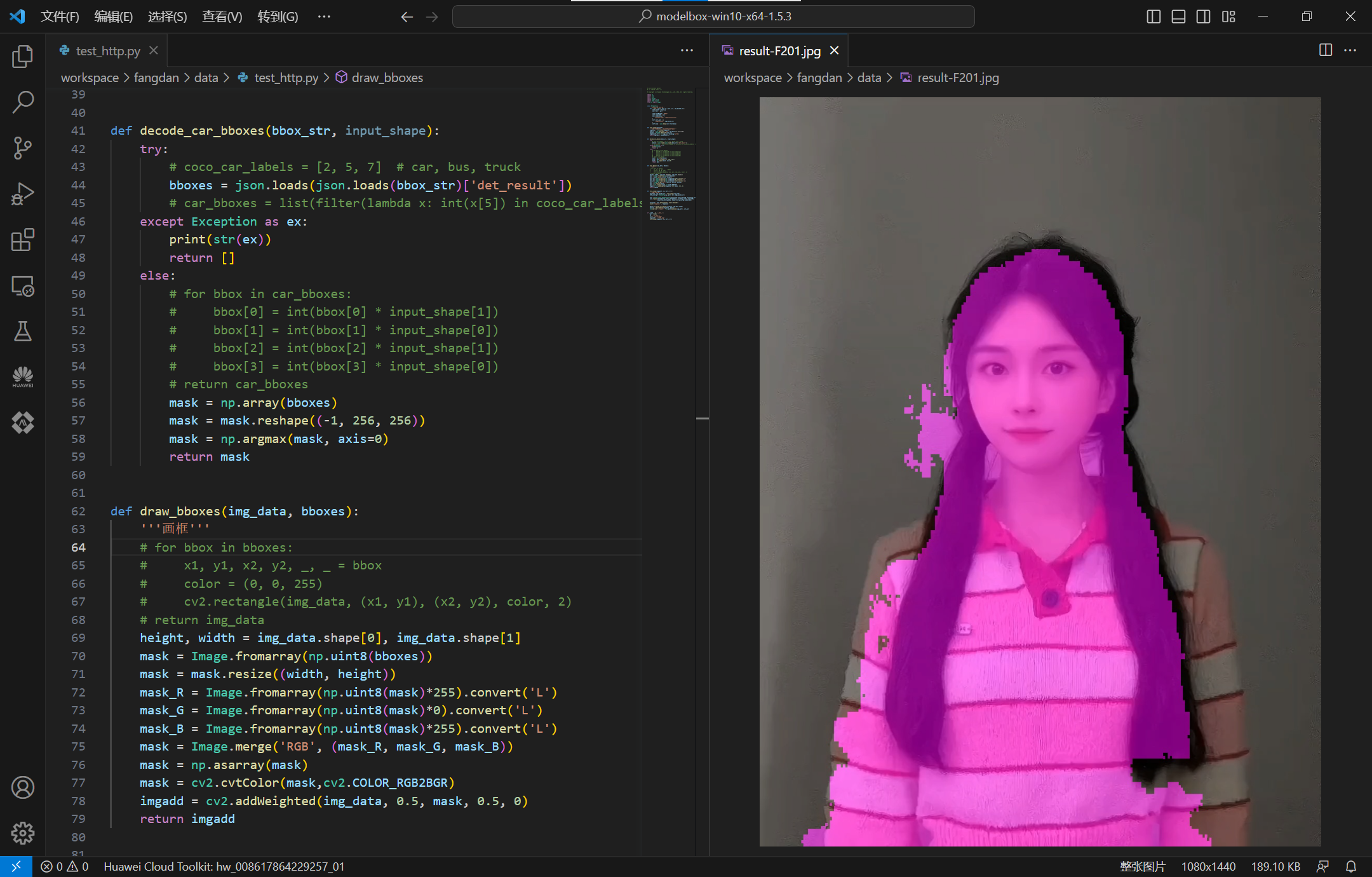Viewport: 1372px width, 877px height.
Task: Expand the fangdan breadcrumb in left editor
Action: point(156,78)
